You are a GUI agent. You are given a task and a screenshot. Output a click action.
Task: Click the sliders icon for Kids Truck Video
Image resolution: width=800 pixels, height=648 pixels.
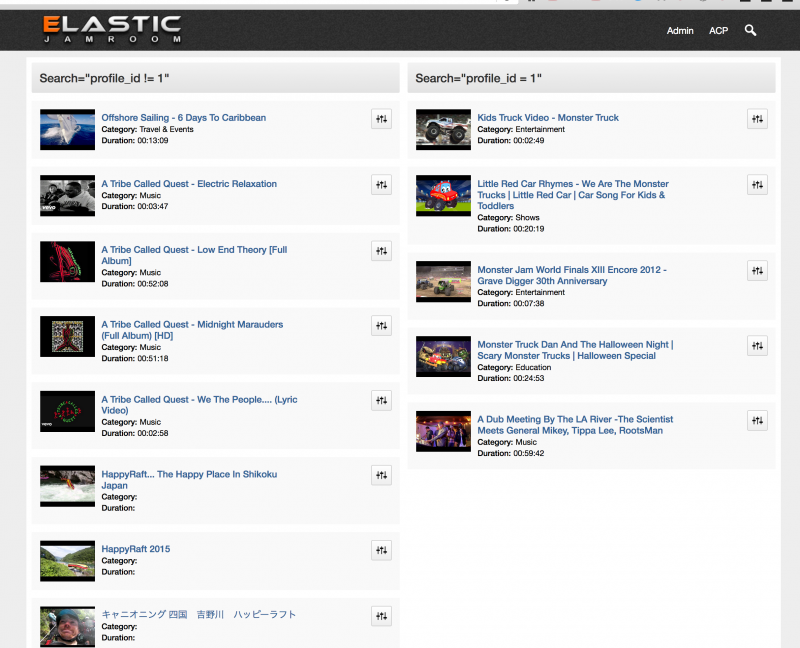click(757, 119)
